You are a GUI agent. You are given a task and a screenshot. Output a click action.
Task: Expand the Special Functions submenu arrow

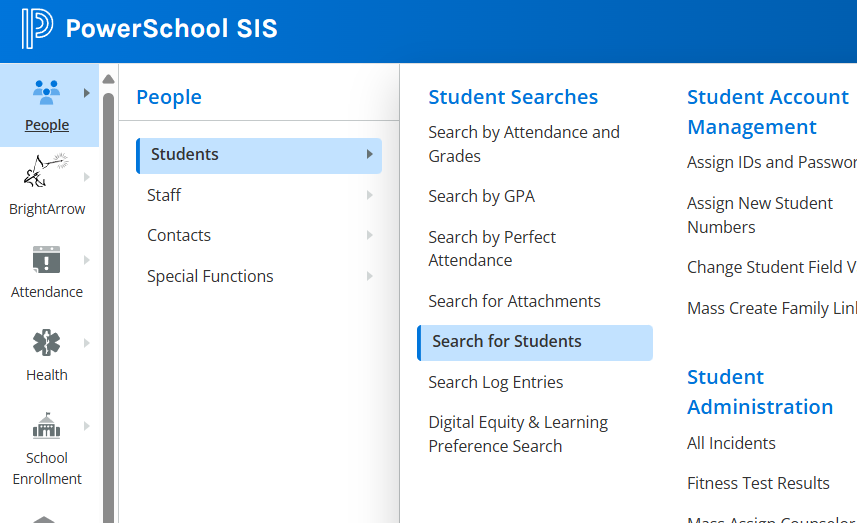click(x=370, y=276)
